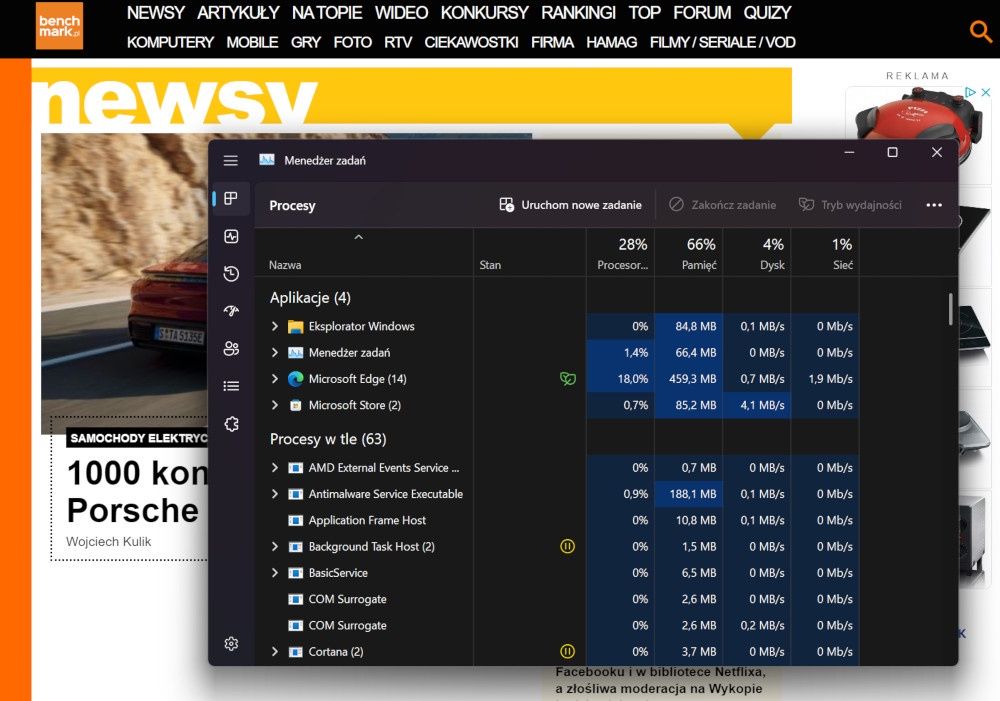Image resolution: width=1000 pixels, height=701 pixels.
Task: Expand BasicService process group
Action: tap(275, 573)
